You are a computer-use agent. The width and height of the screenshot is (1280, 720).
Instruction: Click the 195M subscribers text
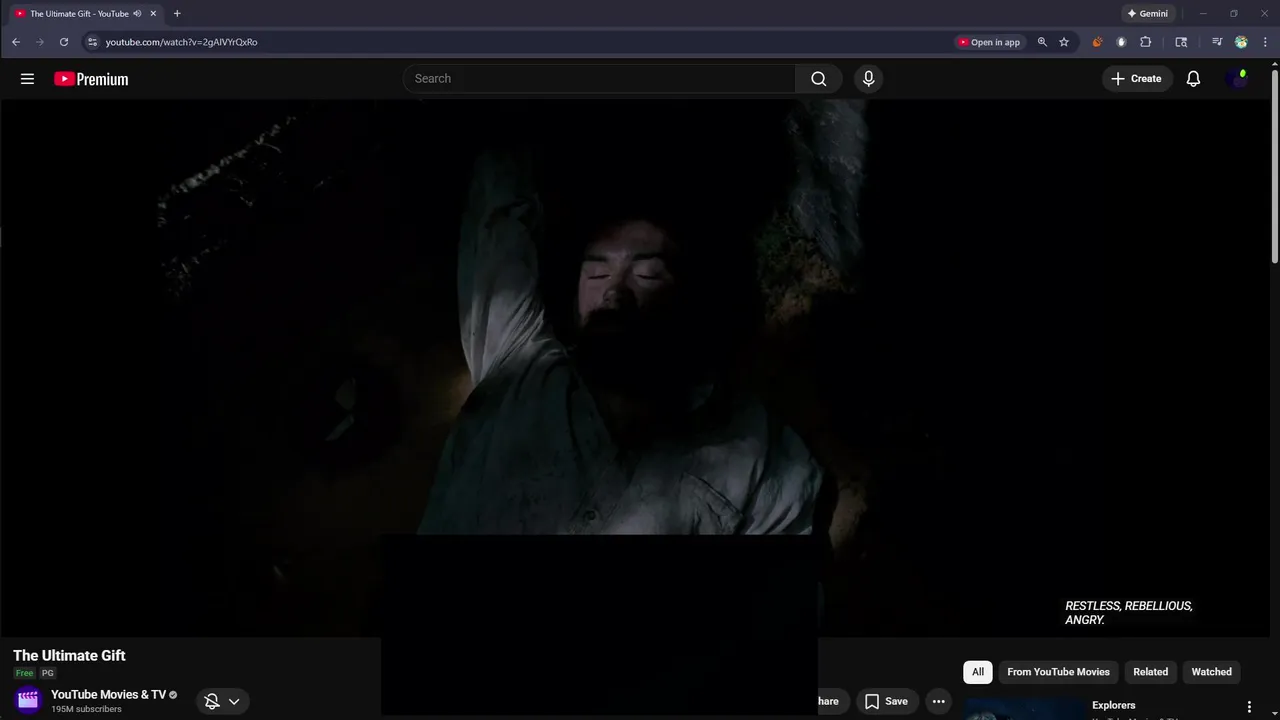point(86,709)
